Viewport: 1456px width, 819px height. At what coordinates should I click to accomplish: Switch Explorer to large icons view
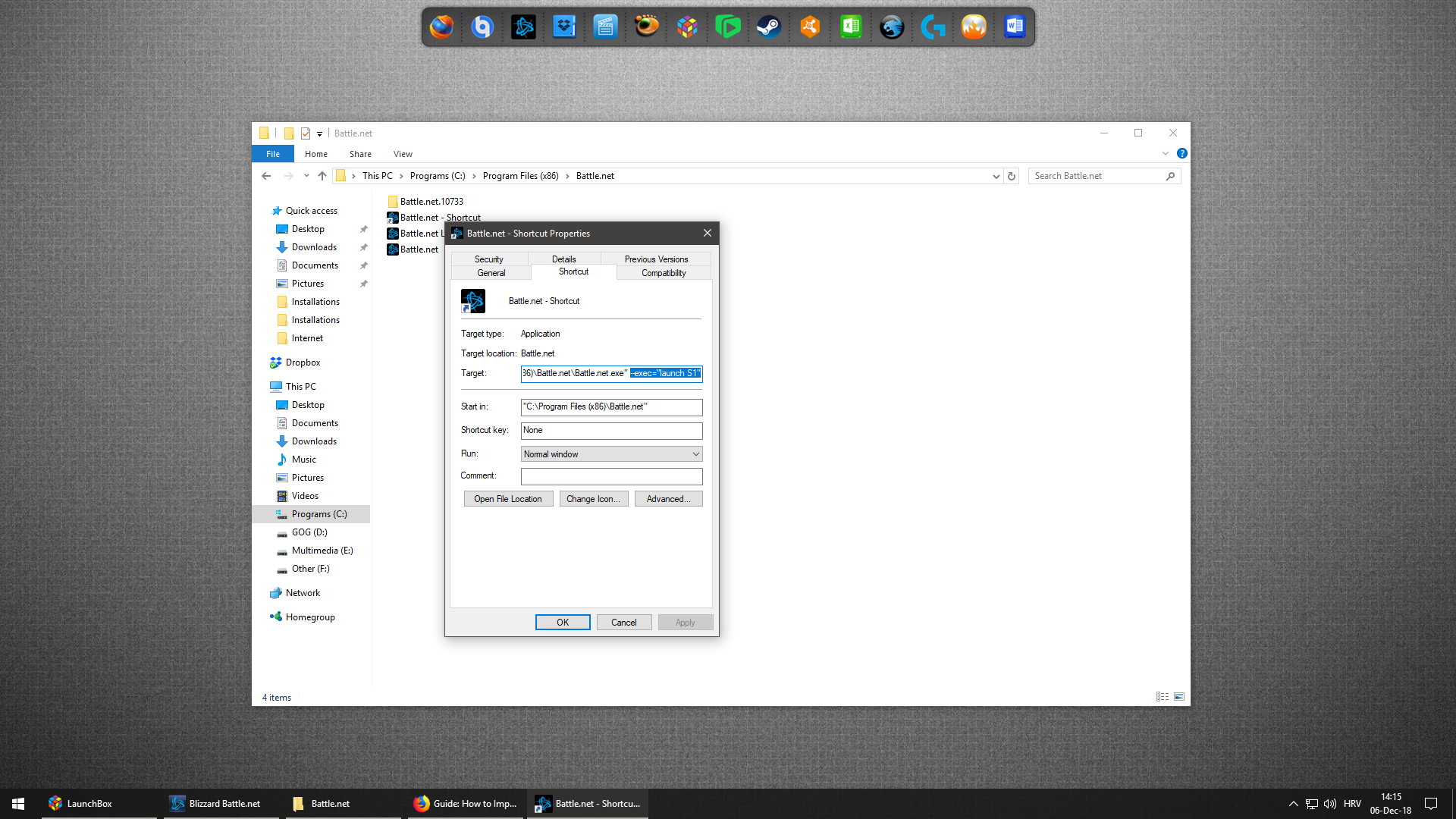coord(1179,697)
